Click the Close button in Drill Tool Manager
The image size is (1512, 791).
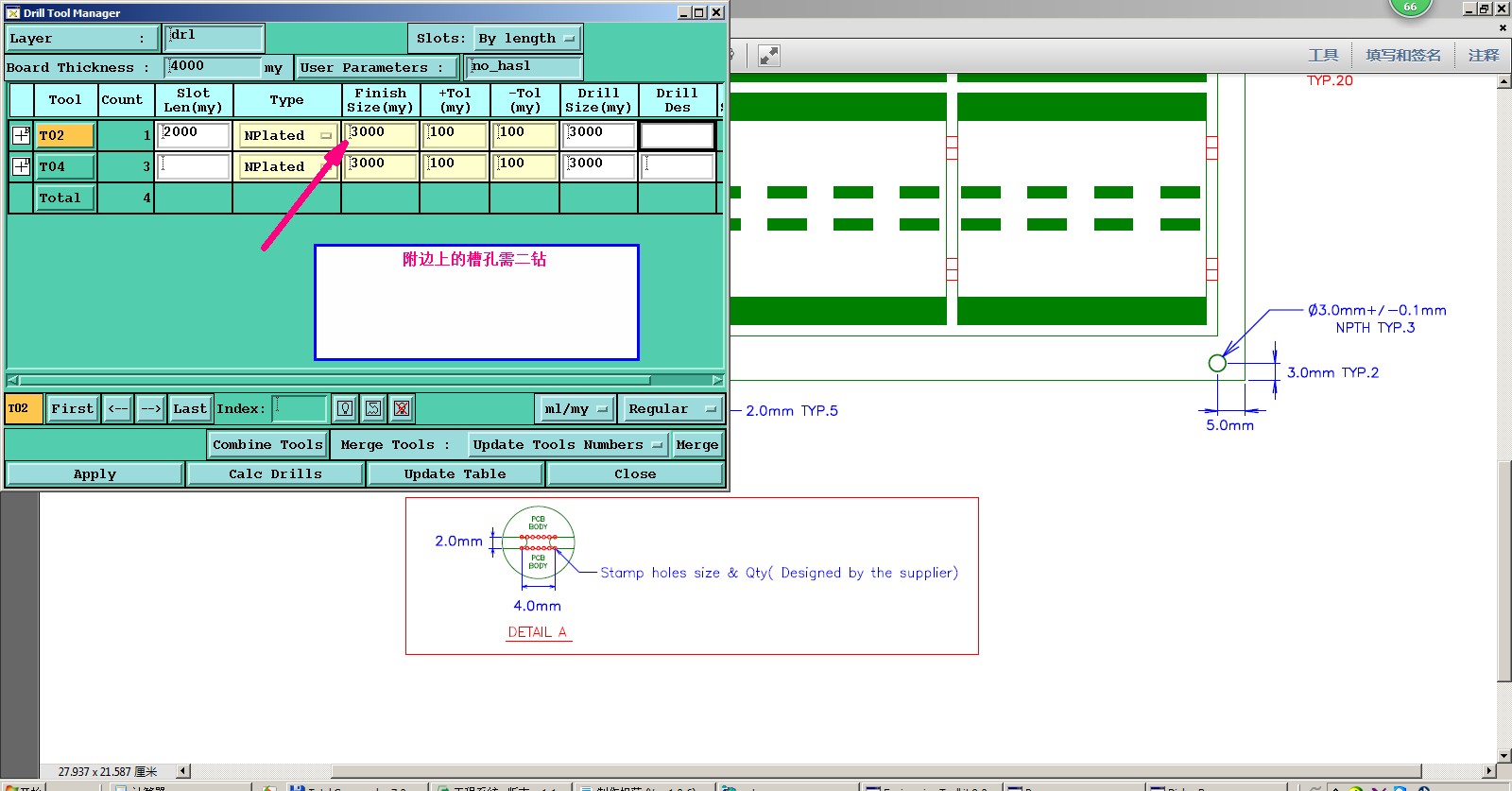(x=635, y=473)
